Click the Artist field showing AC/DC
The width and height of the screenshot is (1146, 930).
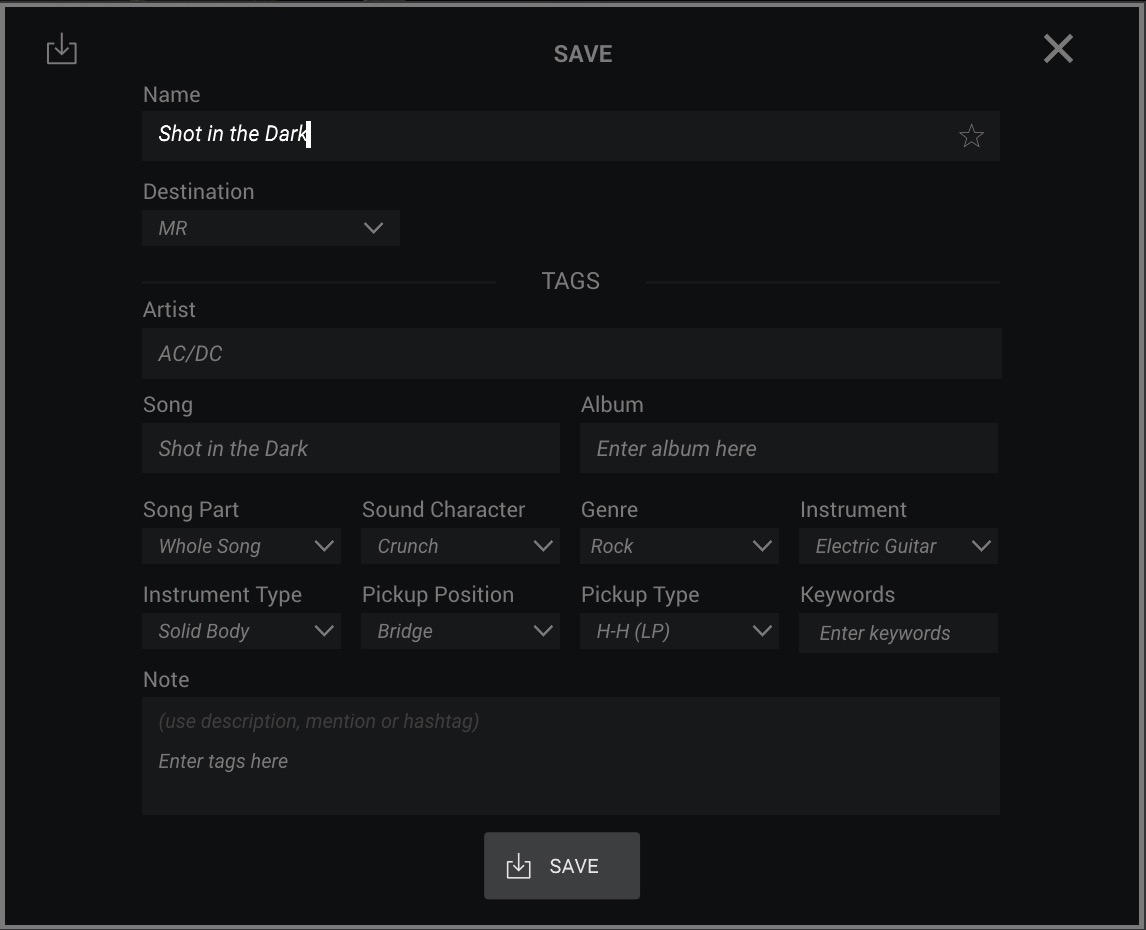click(572, 353)
